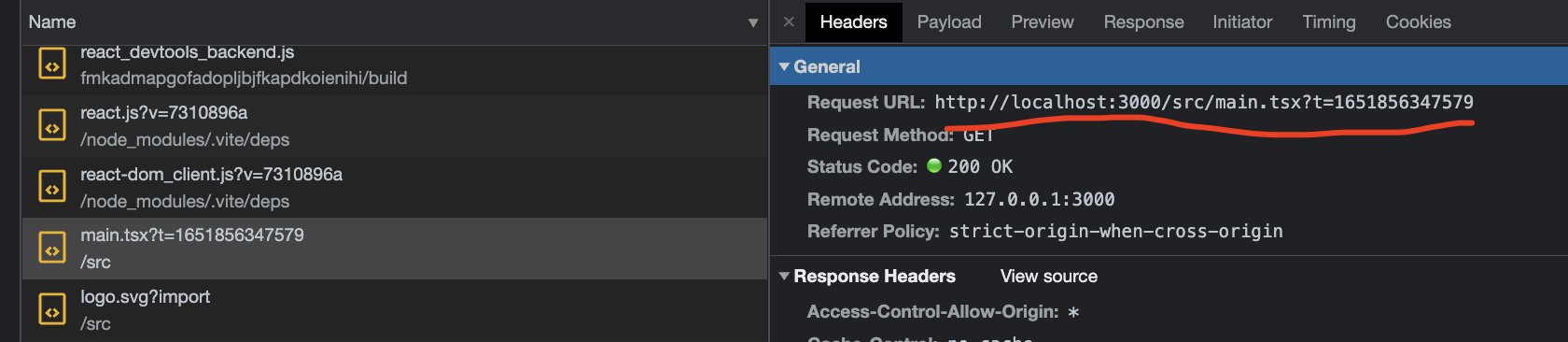This screenshot has height=342, width=1568.
Task: Click the main.tsx script file icon
Action: pos(52,249)
